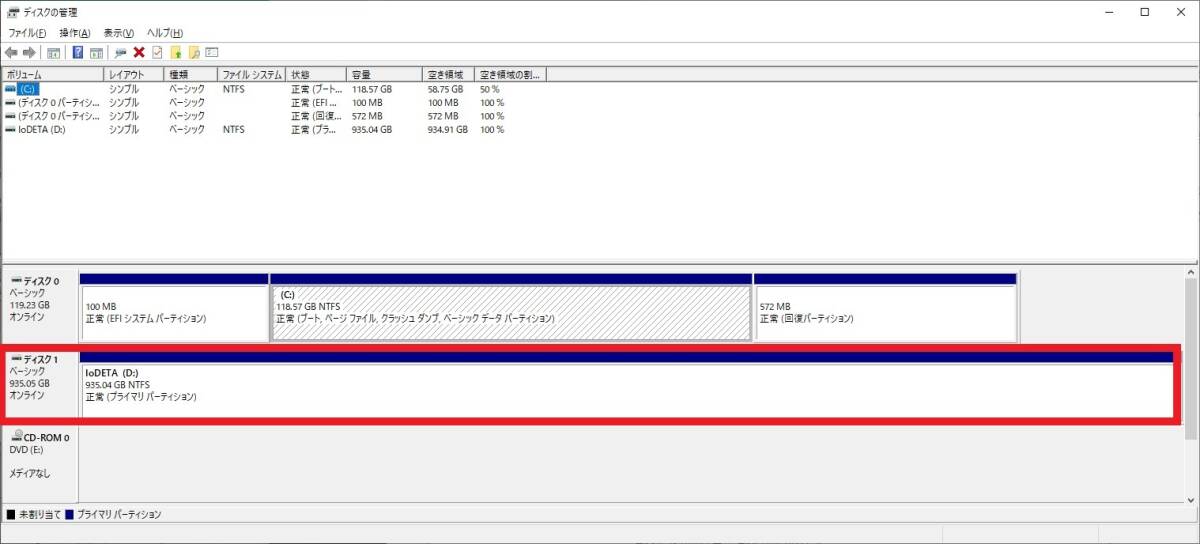Click the CD-ROM 0 disc icon

[16, 437]
